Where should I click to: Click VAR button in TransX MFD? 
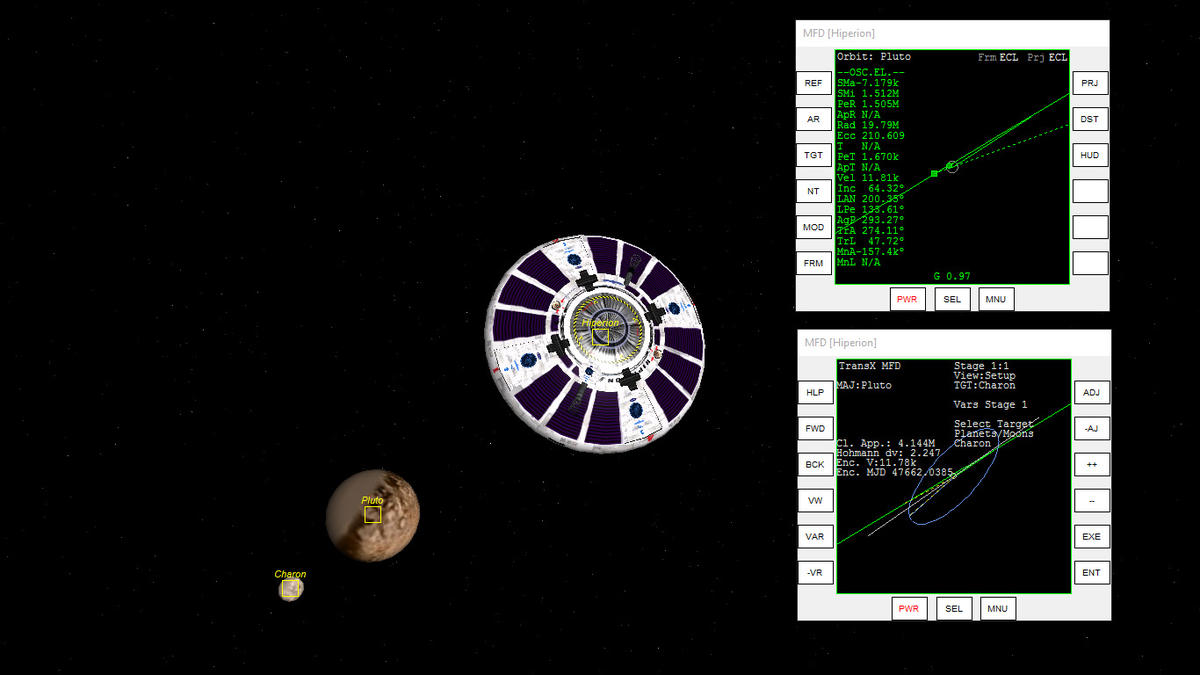tap(815, 537)
